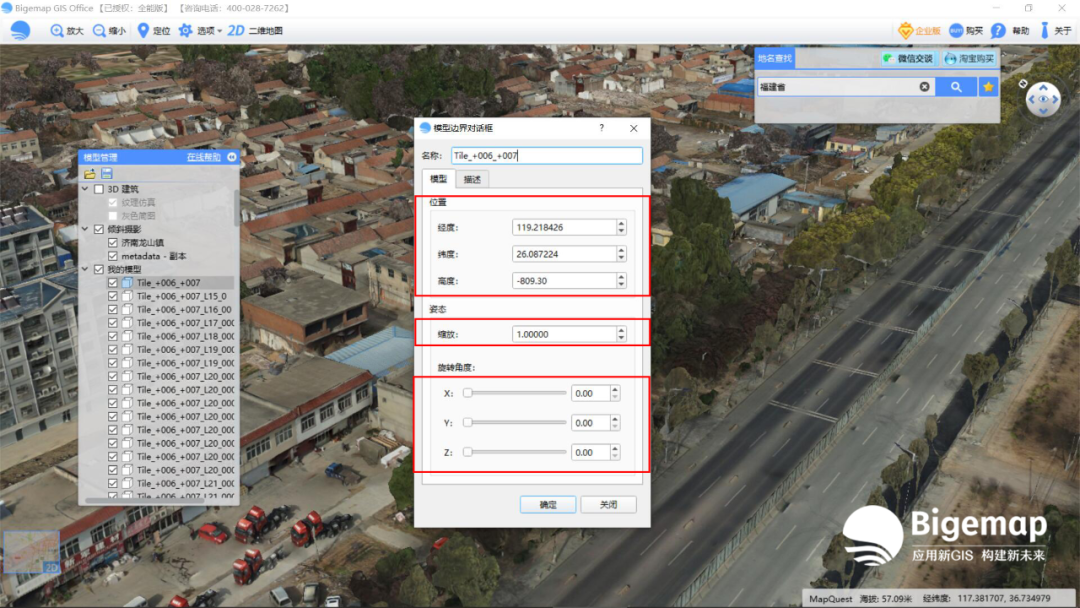This screenshot has width=1080, height=608.
Task: Tilt view down with compass down arrow
Action: [1044, 112]
